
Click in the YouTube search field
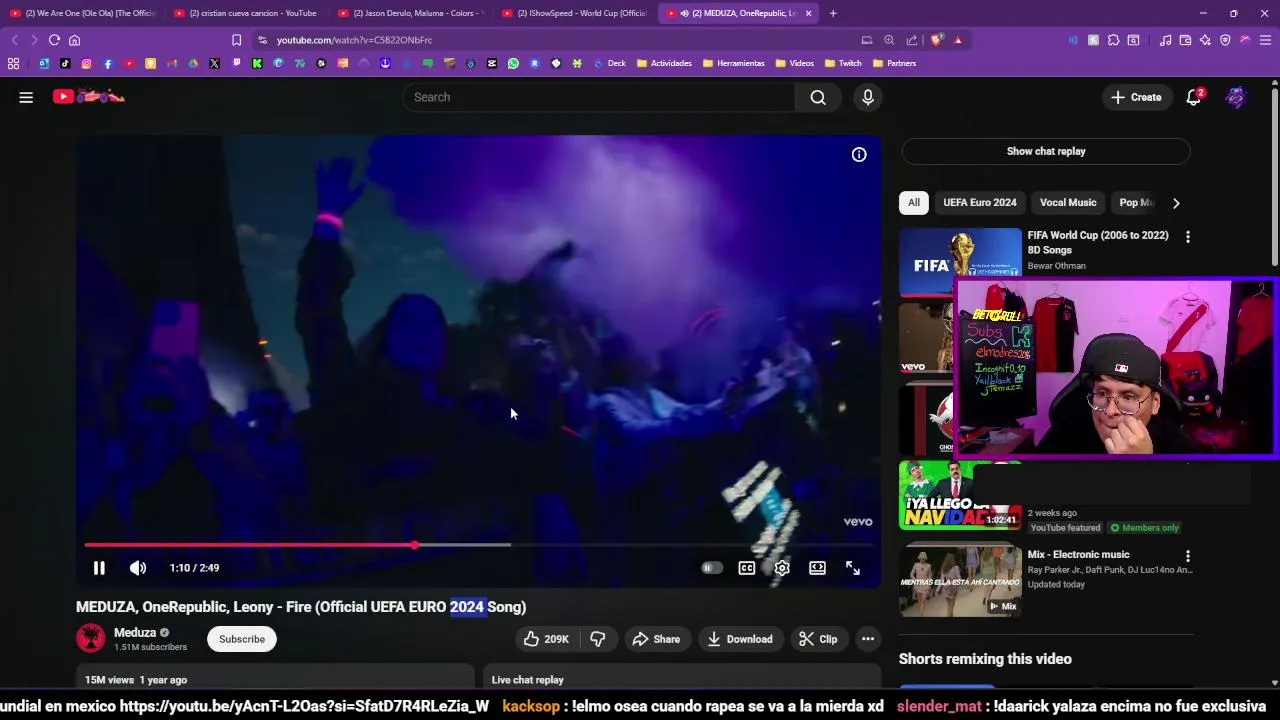click(598, 97)
